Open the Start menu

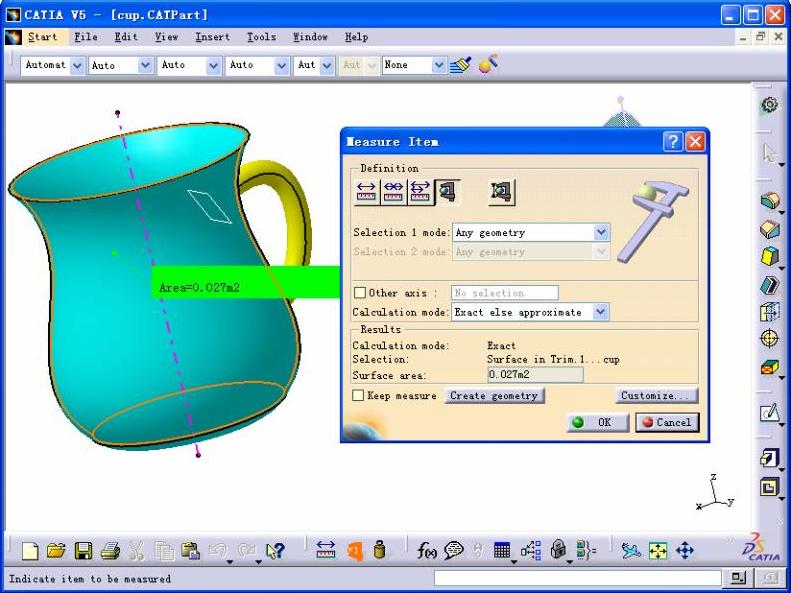tap(42, 37)
